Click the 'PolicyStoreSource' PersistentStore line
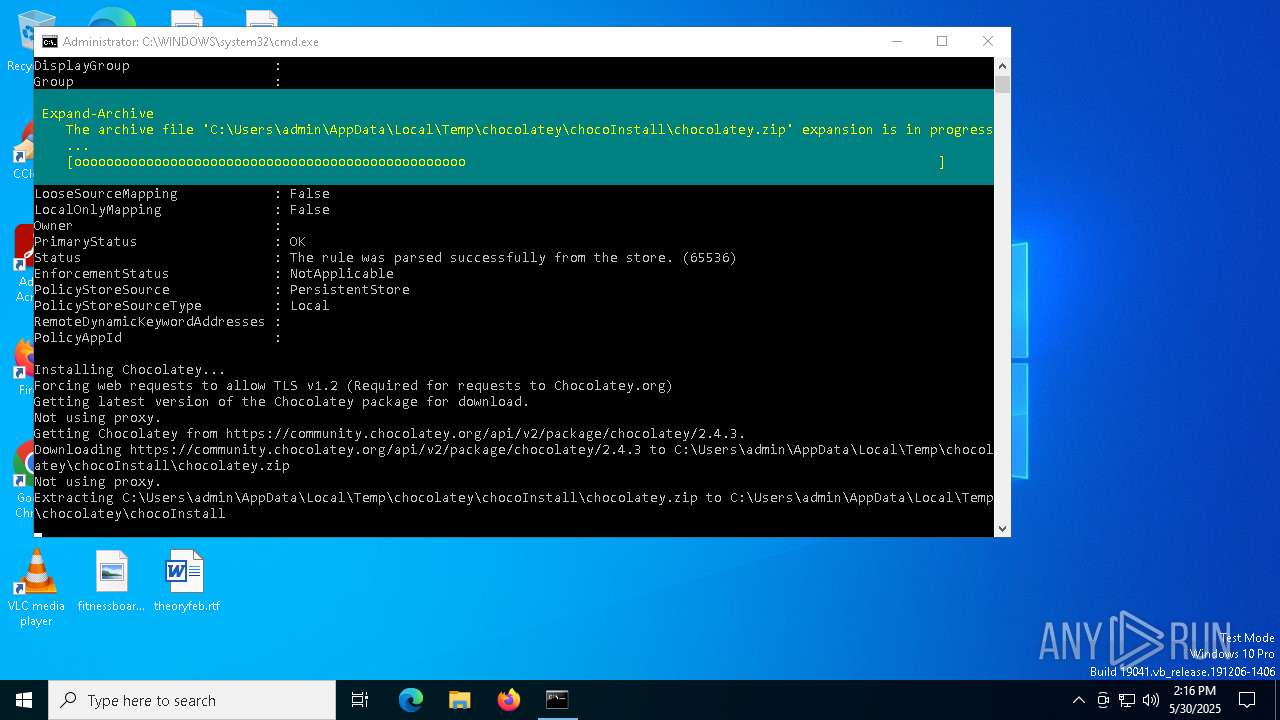The width and height of the screenshot is (1280, 720). coord(222,290)
